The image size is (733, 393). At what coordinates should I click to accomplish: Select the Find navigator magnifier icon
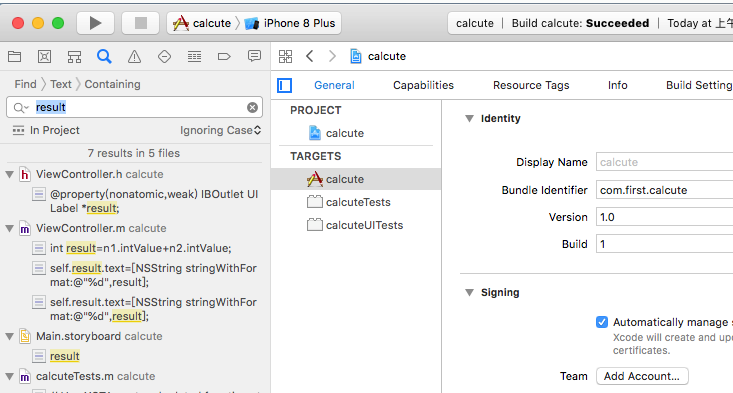[x=104, y=57]
